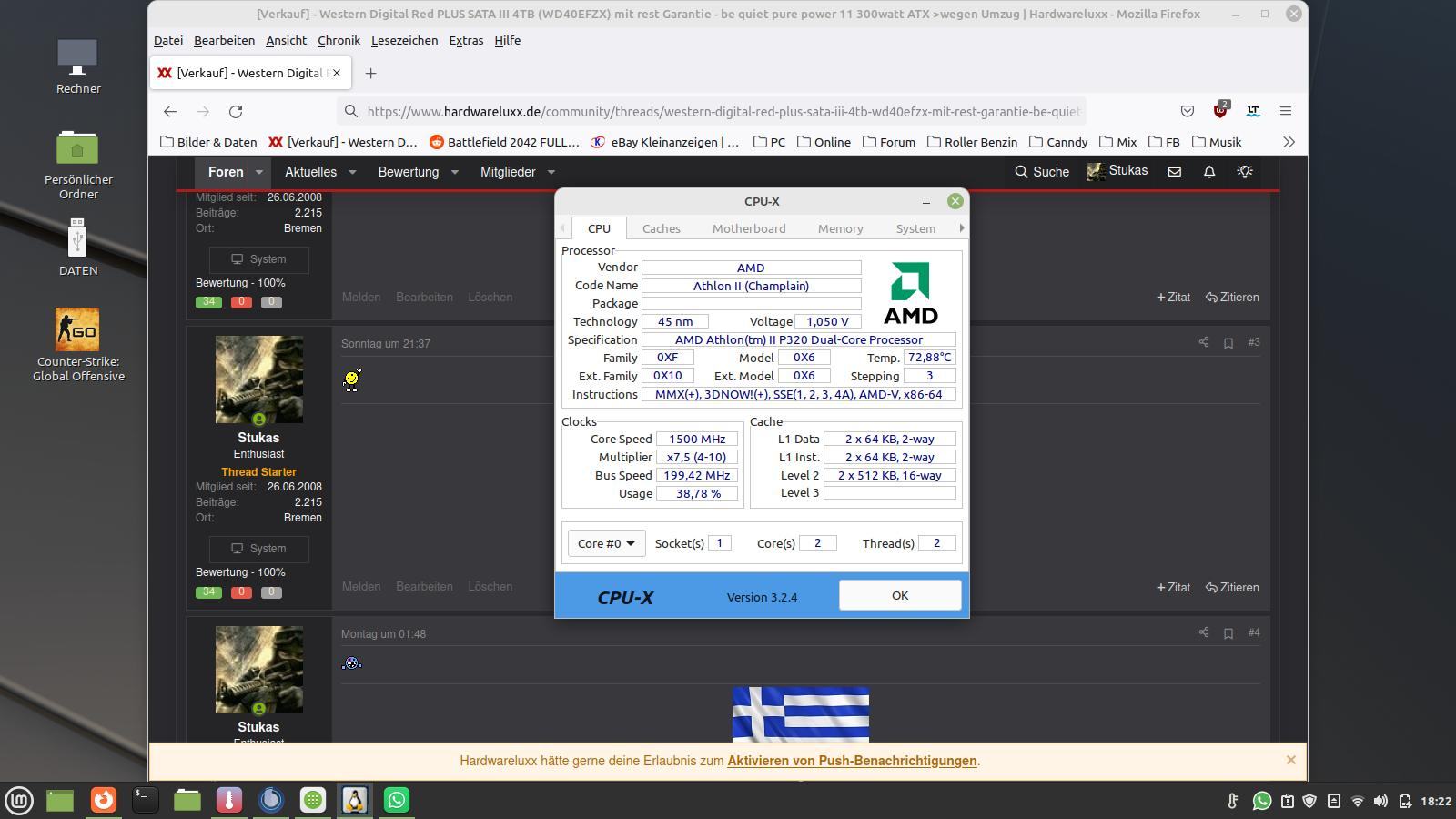
Task: Open the Chronik menu
Action: click(x=339, y=40)
